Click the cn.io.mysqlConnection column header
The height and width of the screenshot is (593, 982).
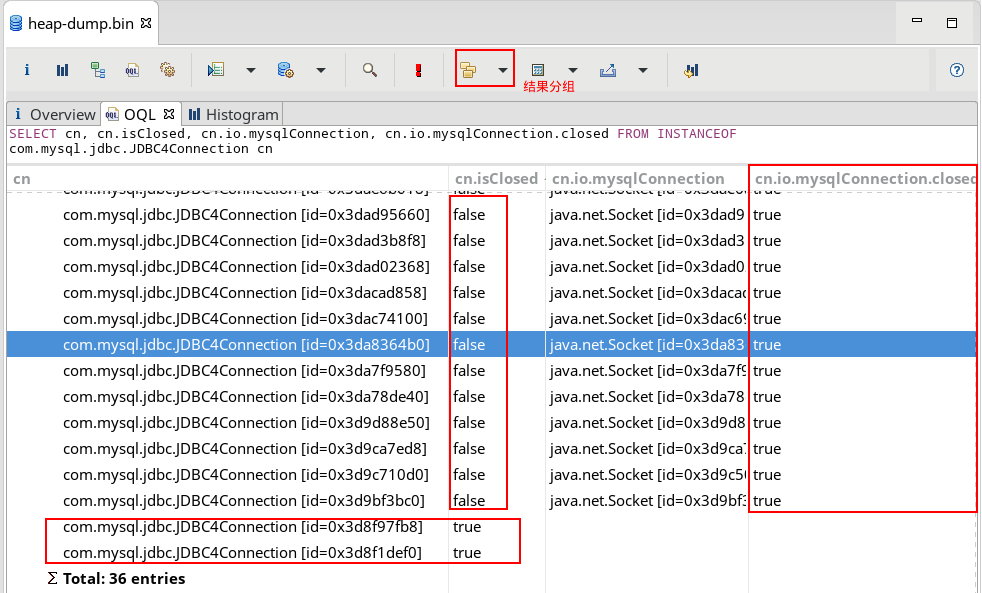[x=638, y=179]
